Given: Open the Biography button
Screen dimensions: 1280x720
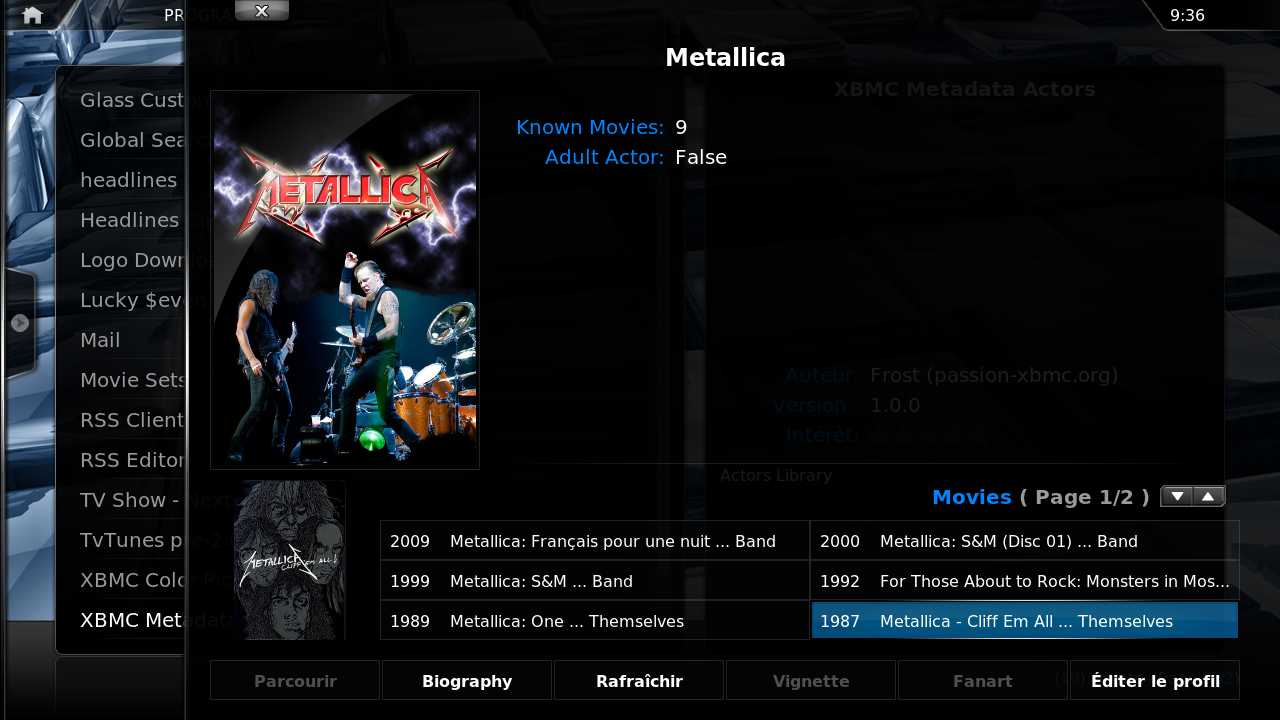Looking at the screenshot, I should click(467, 681).
